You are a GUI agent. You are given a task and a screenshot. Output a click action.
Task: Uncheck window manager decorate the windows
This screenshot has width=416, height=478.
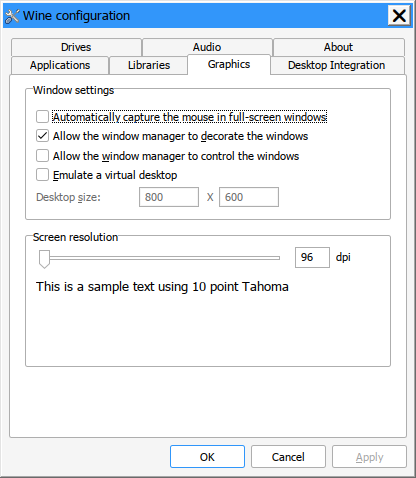point(42,136)
